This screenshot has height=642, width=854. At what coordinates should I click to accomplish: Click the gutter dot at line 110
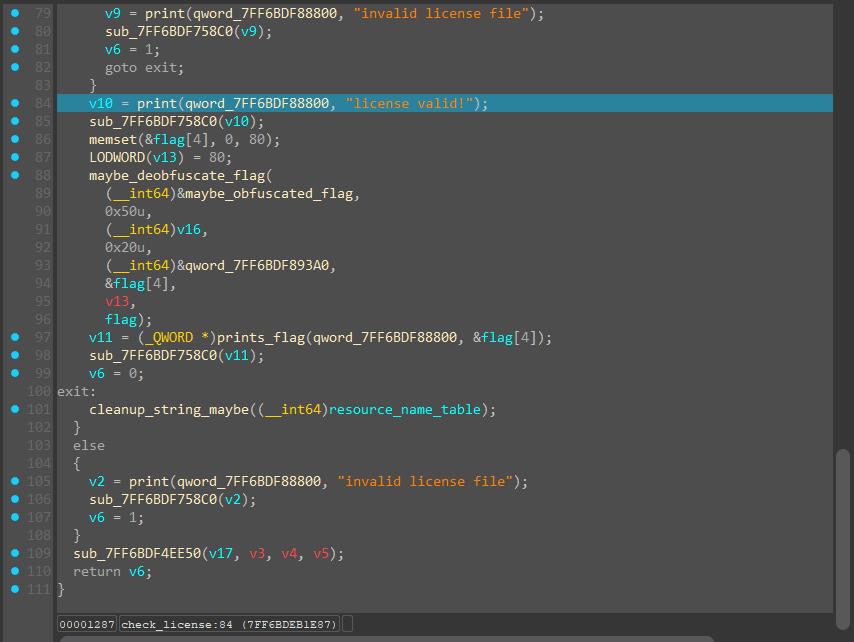coord(14,571)
